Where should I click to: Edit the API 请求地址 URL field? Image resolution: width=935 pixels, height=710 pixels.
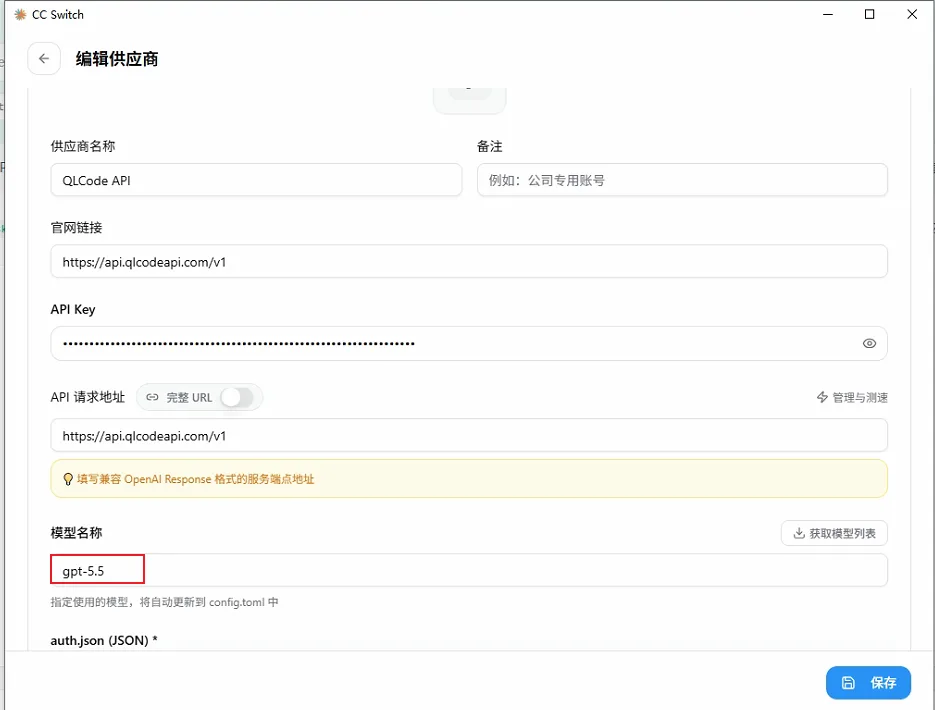(469, 435)
